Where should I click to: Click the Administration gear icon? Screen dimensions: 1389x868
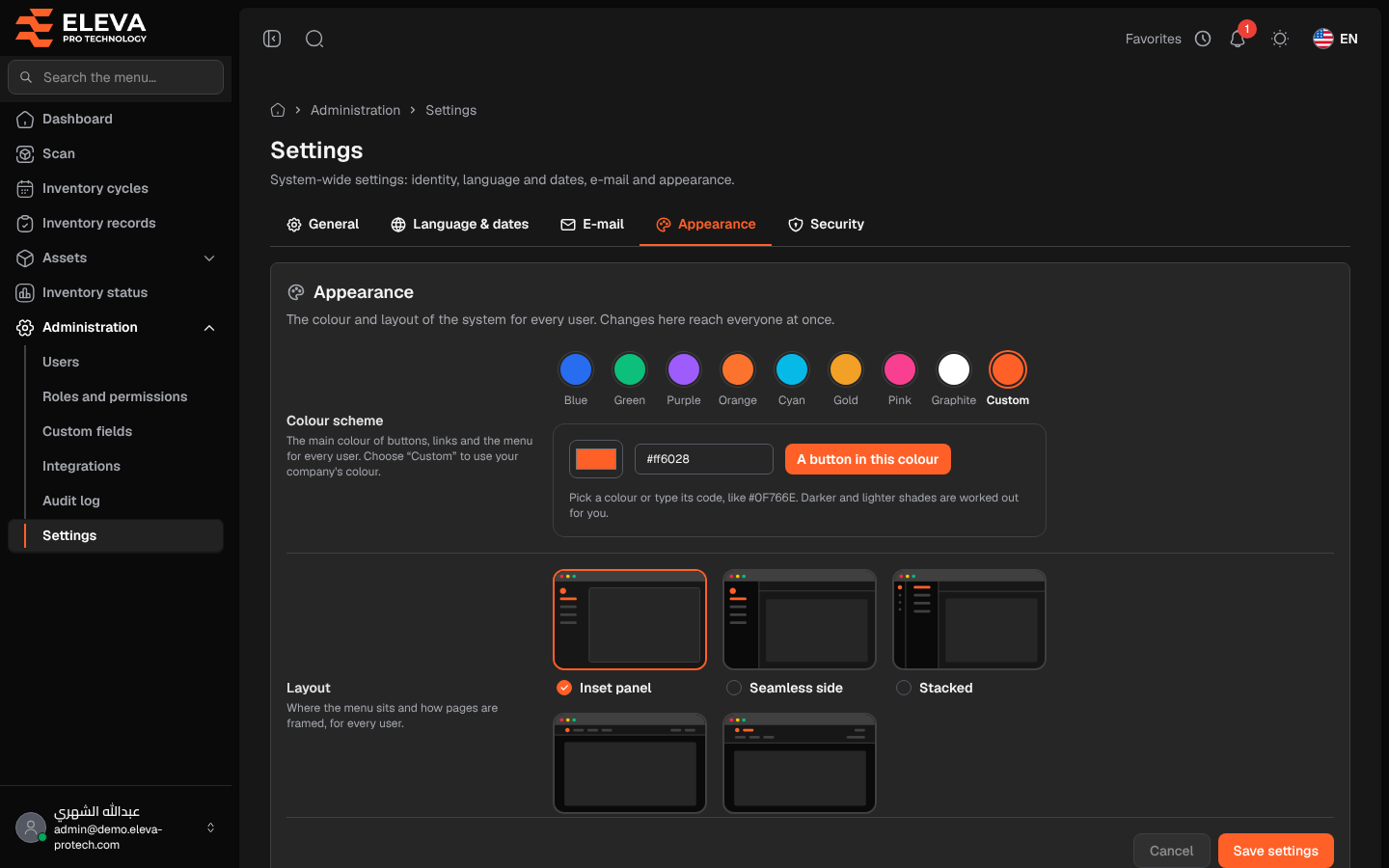25,327
